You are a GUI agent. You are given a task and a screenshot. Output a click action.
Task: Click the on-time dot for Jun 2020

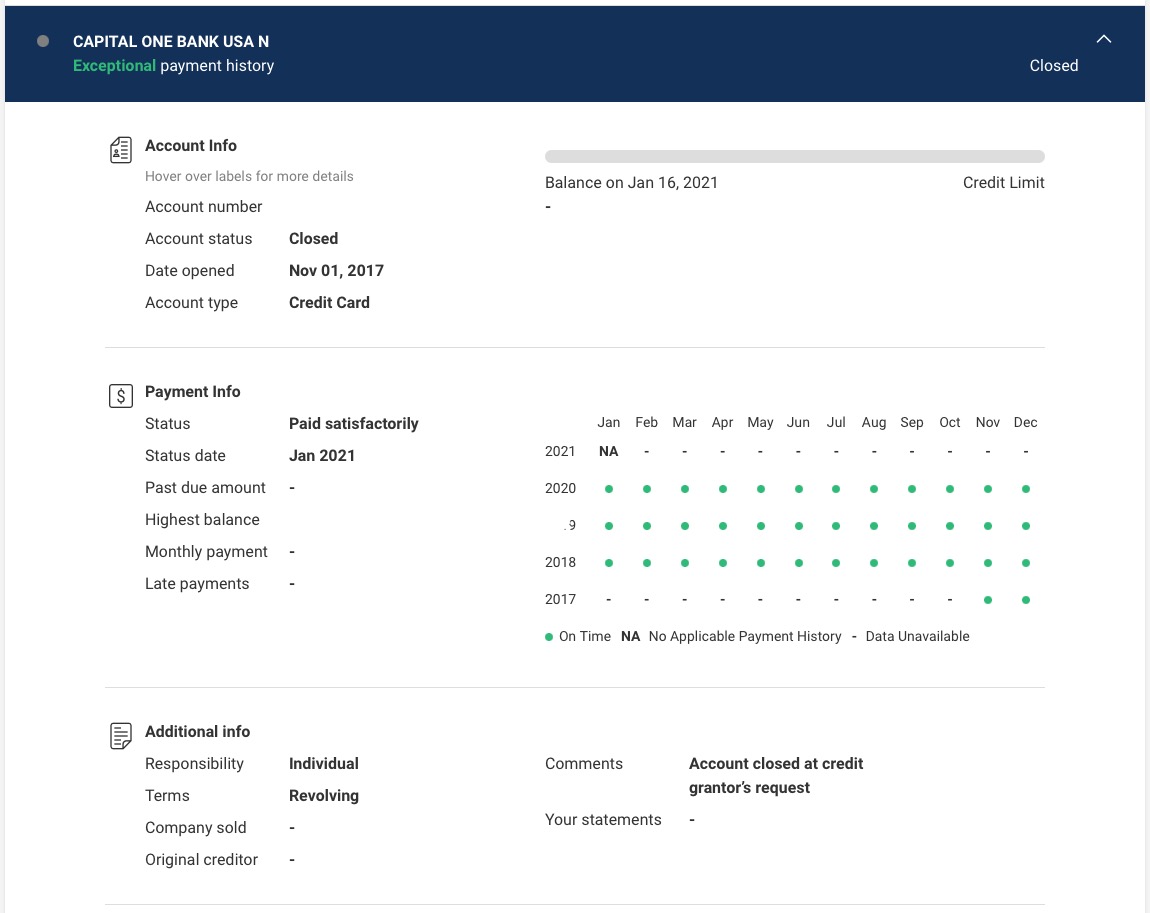pyautogui.click(x=798, y=489)
